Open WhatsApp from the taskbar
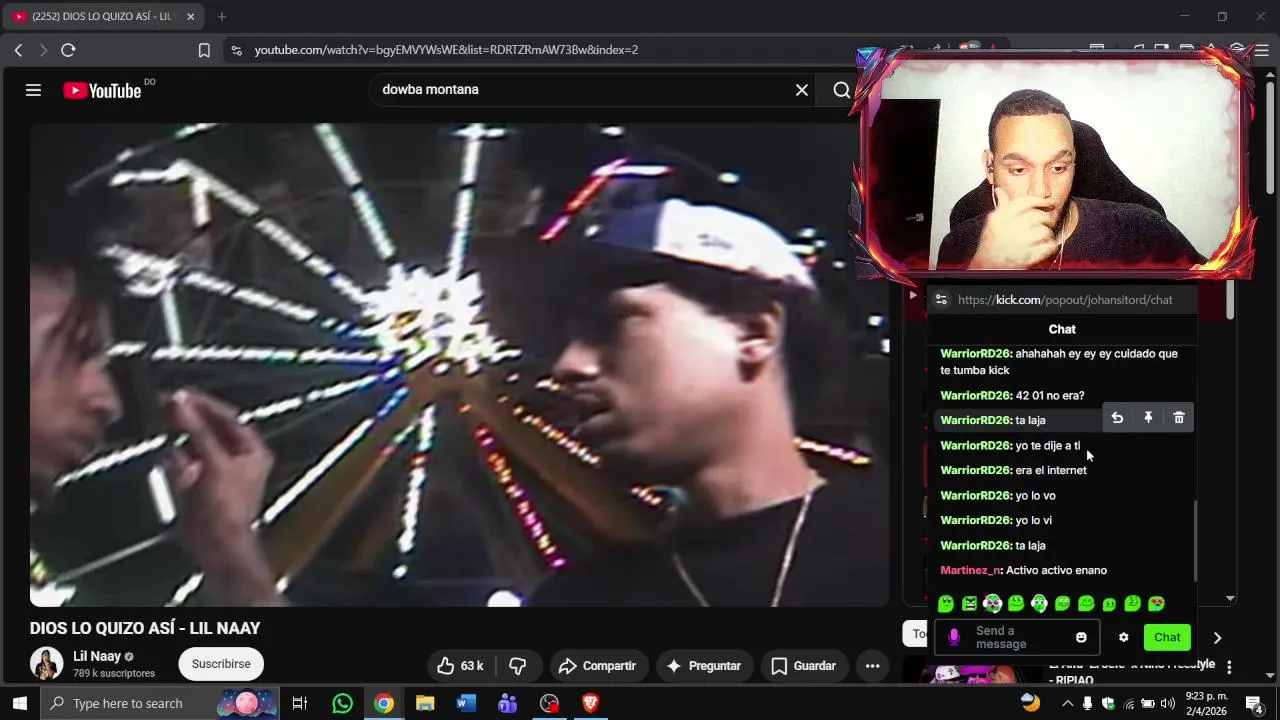The image size is (1280, 720). (342, 703)
